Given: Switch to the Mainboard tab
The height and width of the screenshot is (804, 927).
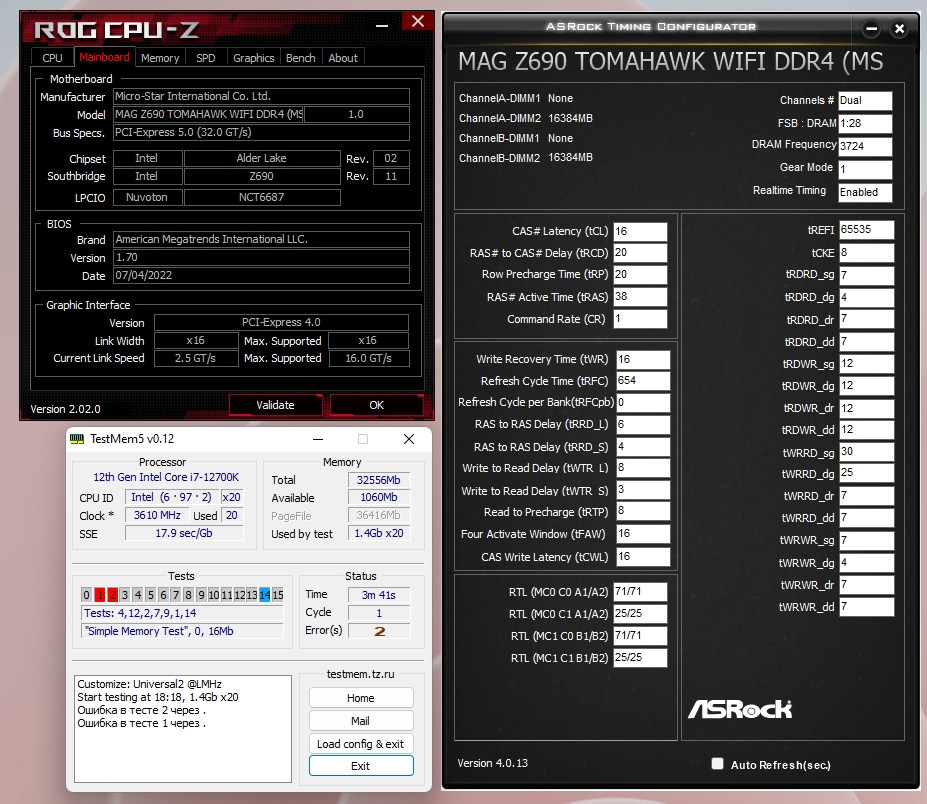Looking at the screenshot, I should coord(104,57).
